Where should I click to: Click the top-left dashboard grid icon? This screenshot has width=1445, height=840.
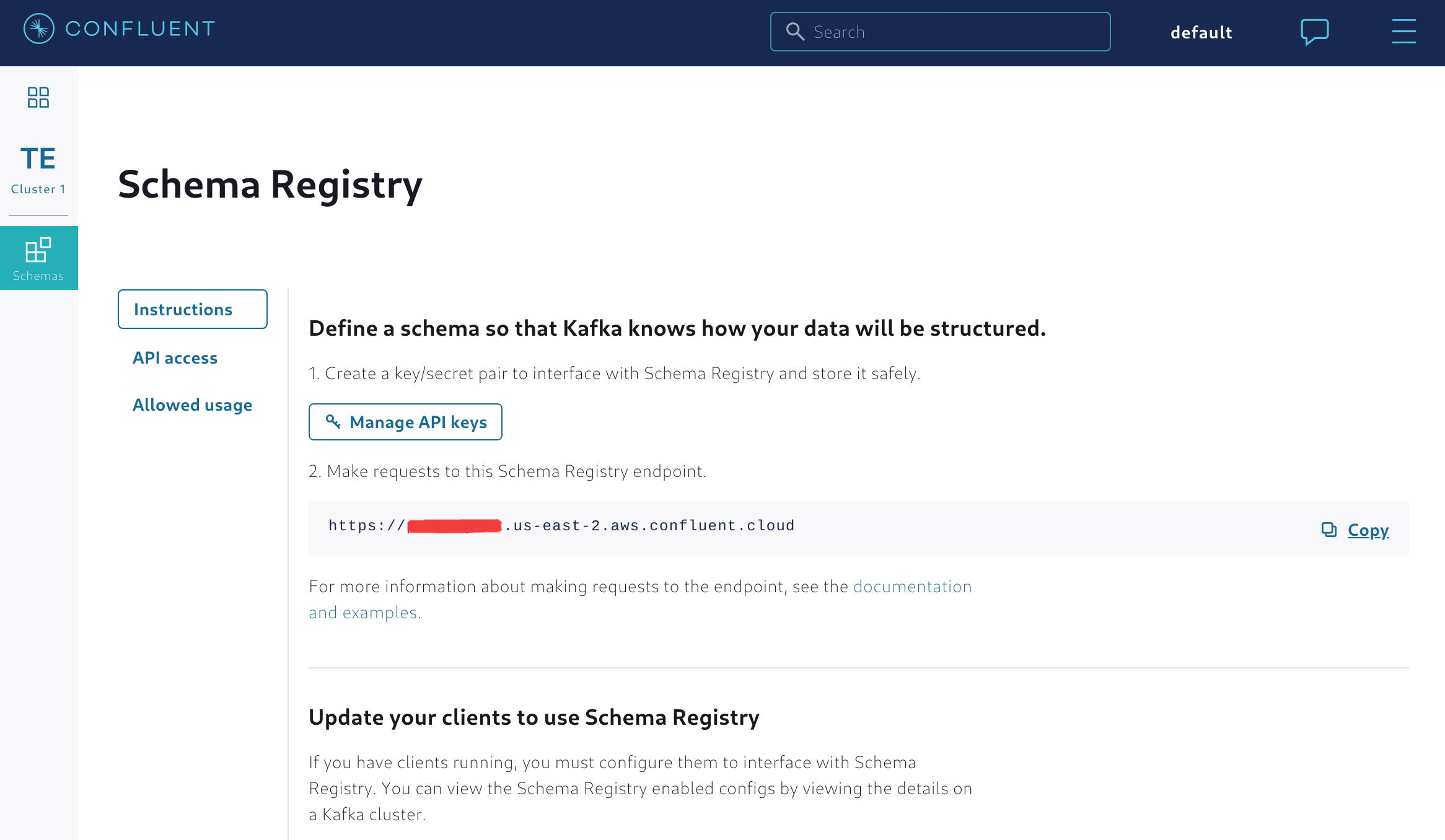pos(38,97)
